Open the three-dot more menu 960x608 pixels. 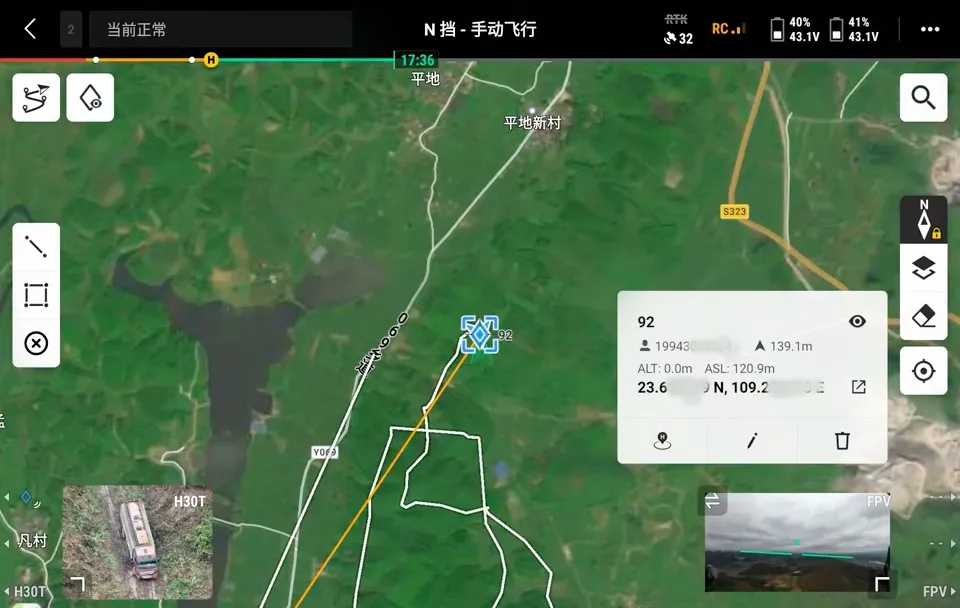coord(930,29)
